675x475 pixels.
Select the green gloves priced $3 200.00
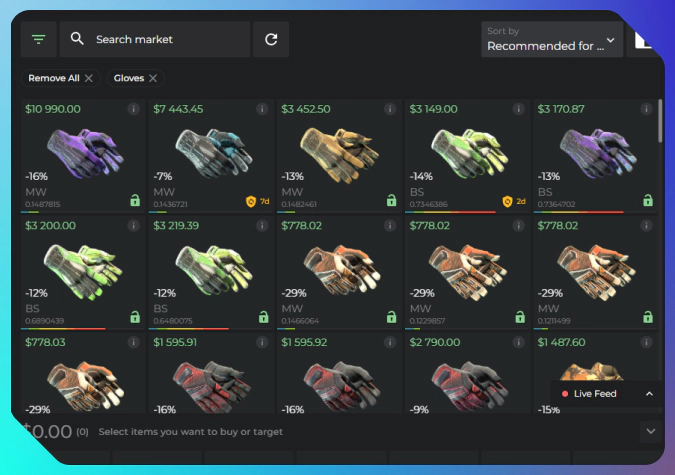[83, 273]
